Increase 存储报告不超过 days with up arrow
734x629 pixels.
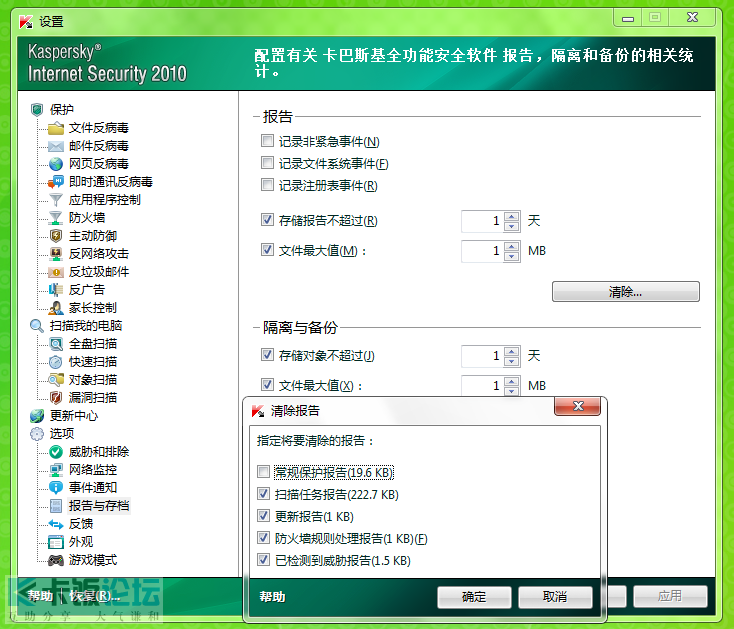point(512,216)
